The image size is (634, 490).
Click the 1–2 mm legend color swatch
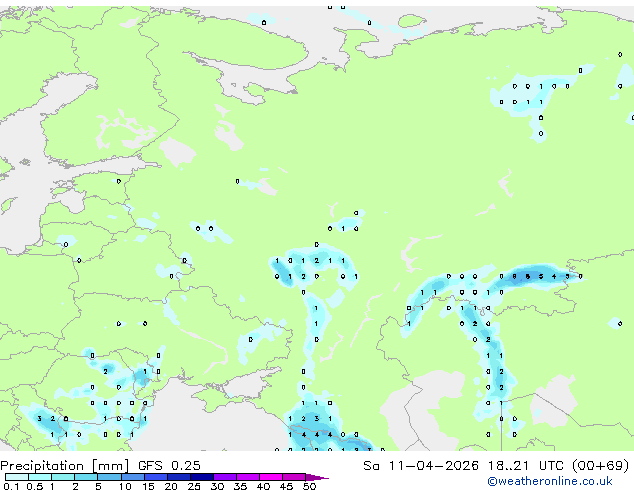63,477
